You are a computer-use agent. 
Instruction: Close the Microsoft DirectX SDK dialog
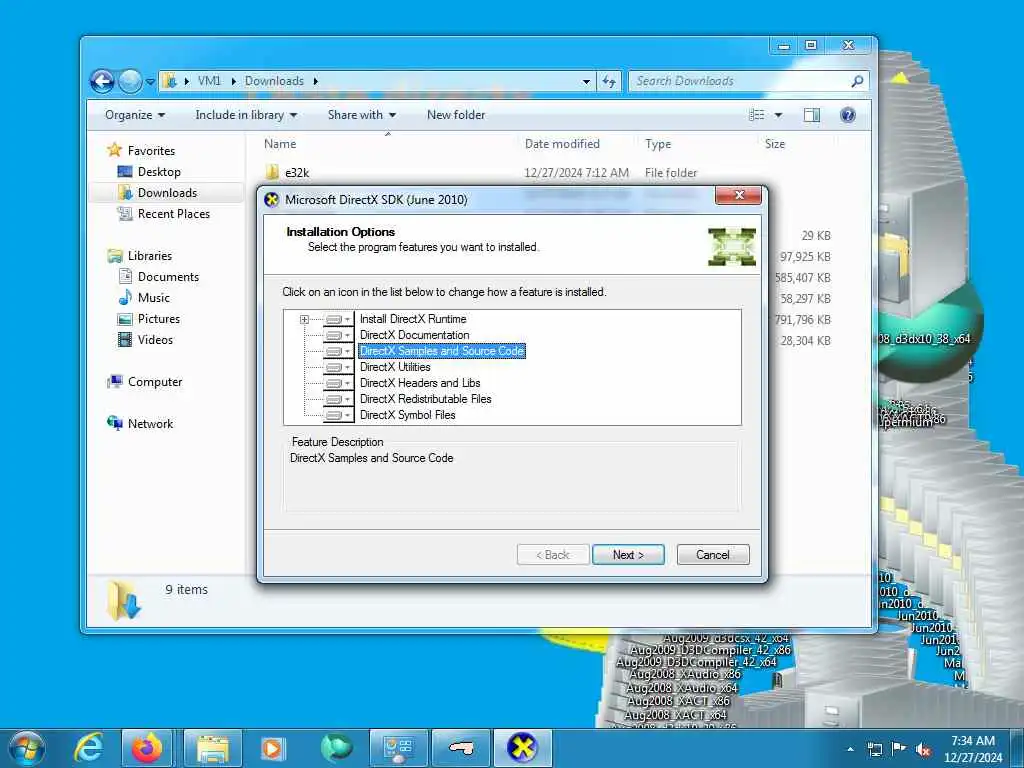[739, 195]
